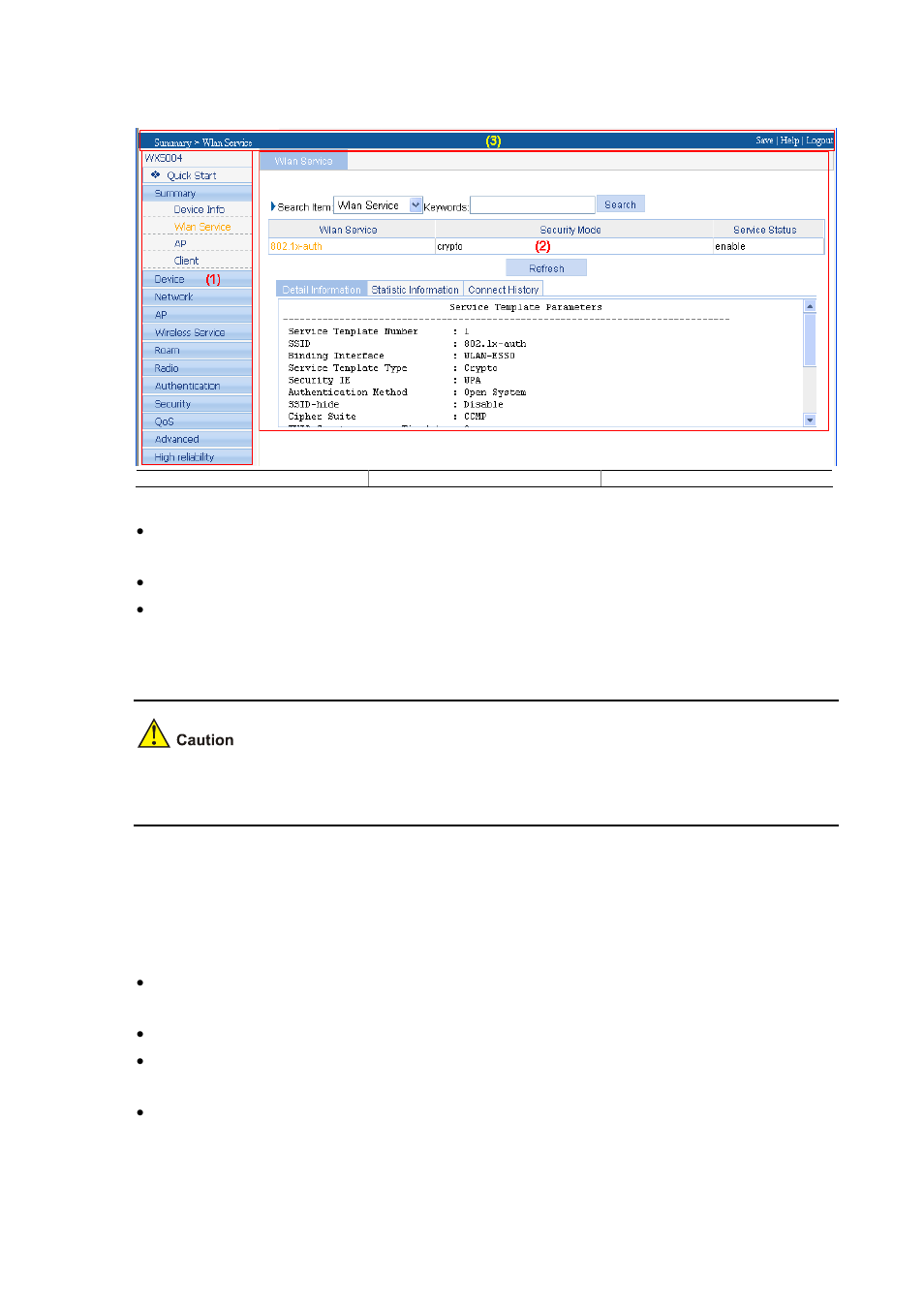Image resolution: width=924 pixels, height=1308 pixels.
Task: Click the WX5004 device name
Action: (164, 158)
